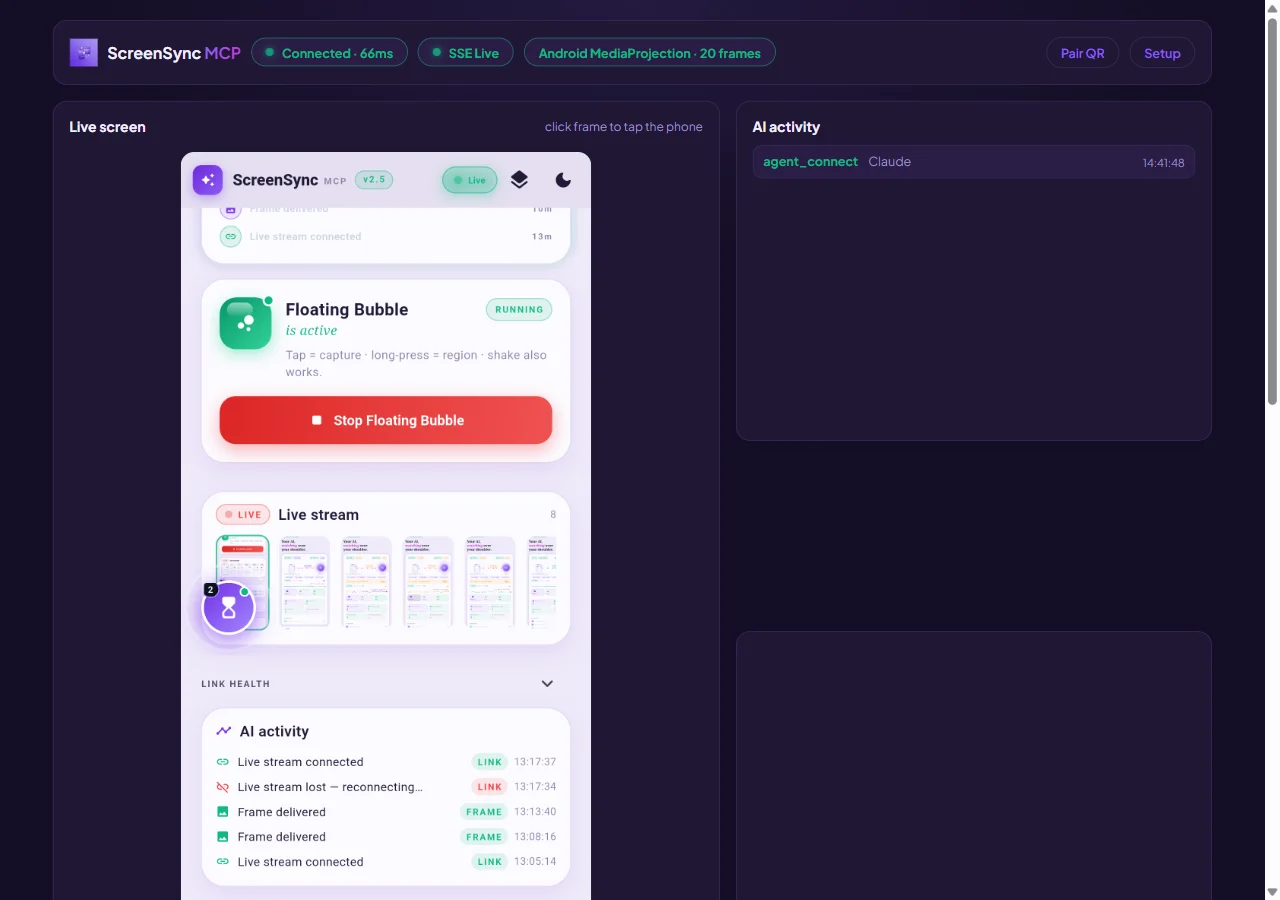The width and height of the screenshot is (1280, 900).
Task: Open the Pair QR dialog
Action: (1082, 53)
